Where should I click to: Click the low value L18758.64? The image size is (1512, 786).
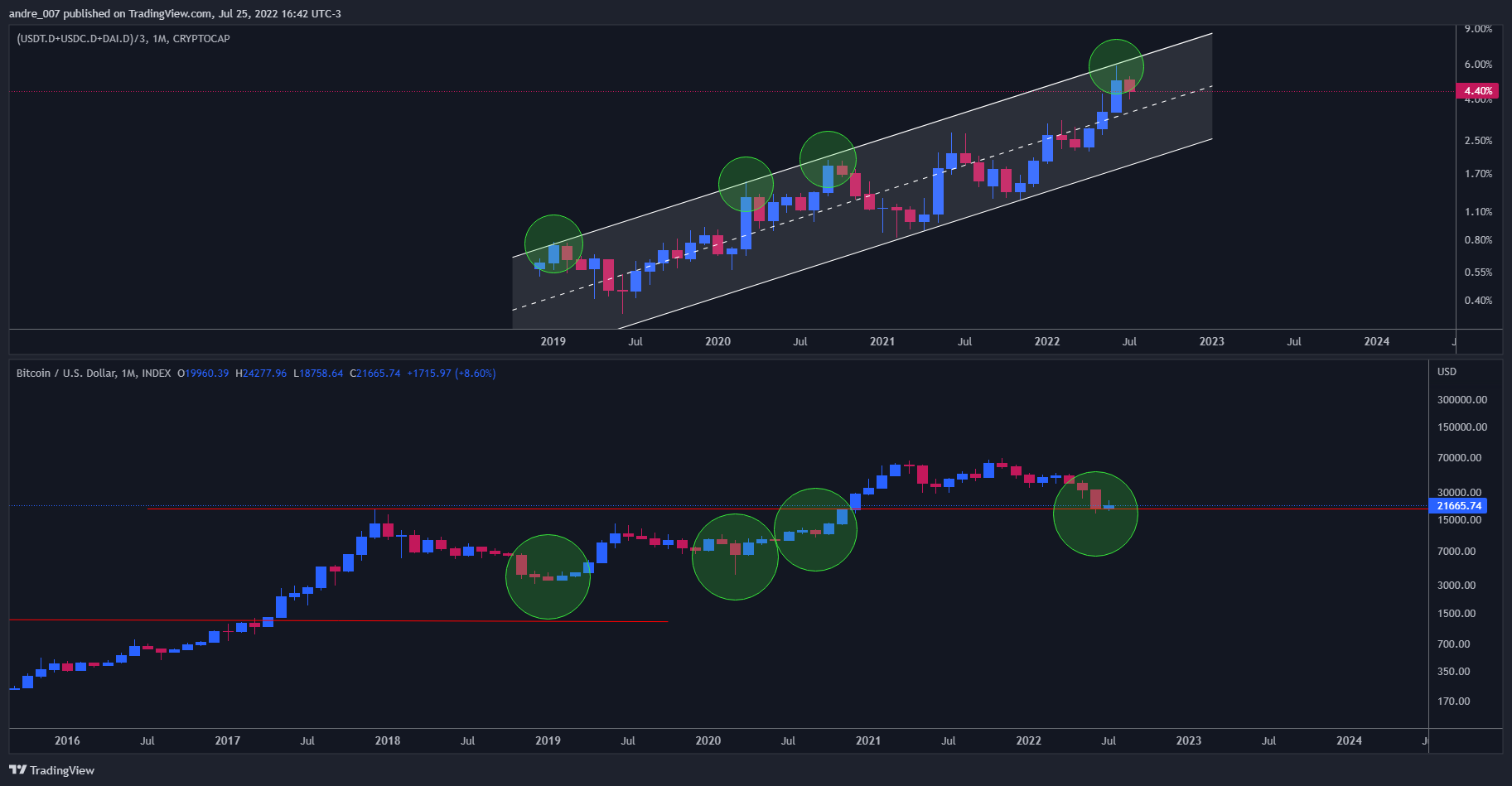click(318, 373)
